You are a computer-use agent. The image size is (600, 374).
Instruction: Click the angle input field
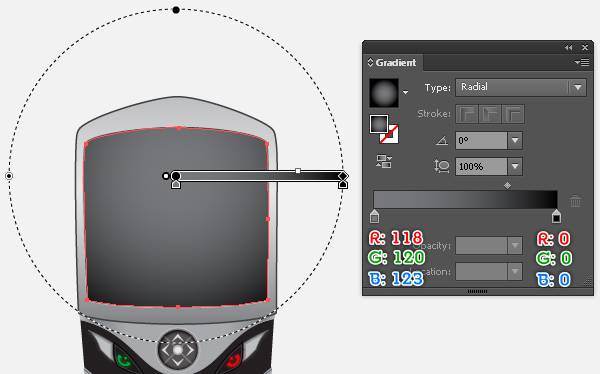(x=481, y=140)
